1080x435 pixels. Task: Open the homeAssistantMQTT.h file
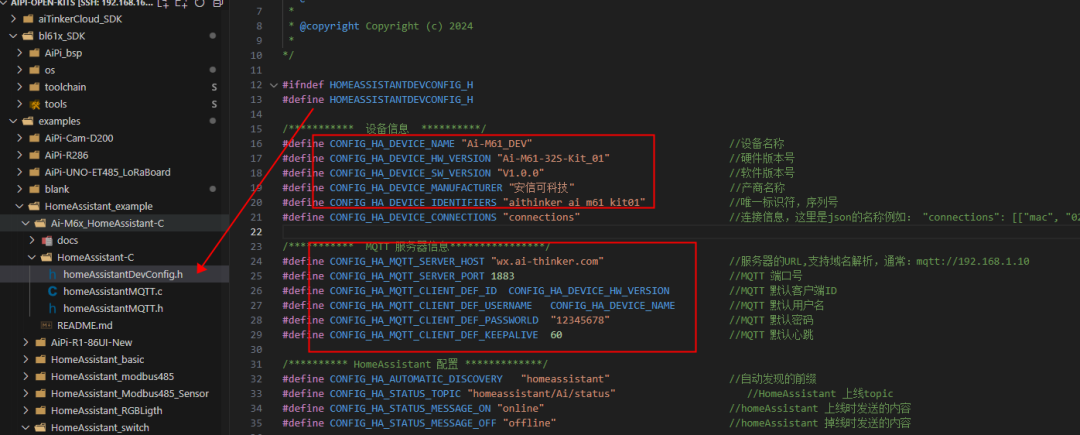pos(114,308)
